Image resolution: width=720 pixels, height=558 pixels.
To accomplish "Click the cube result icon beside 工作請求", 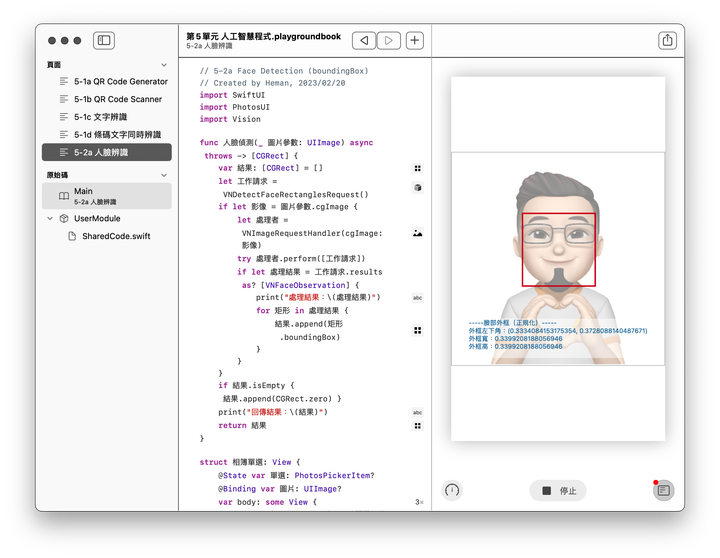I will point(417,187).
